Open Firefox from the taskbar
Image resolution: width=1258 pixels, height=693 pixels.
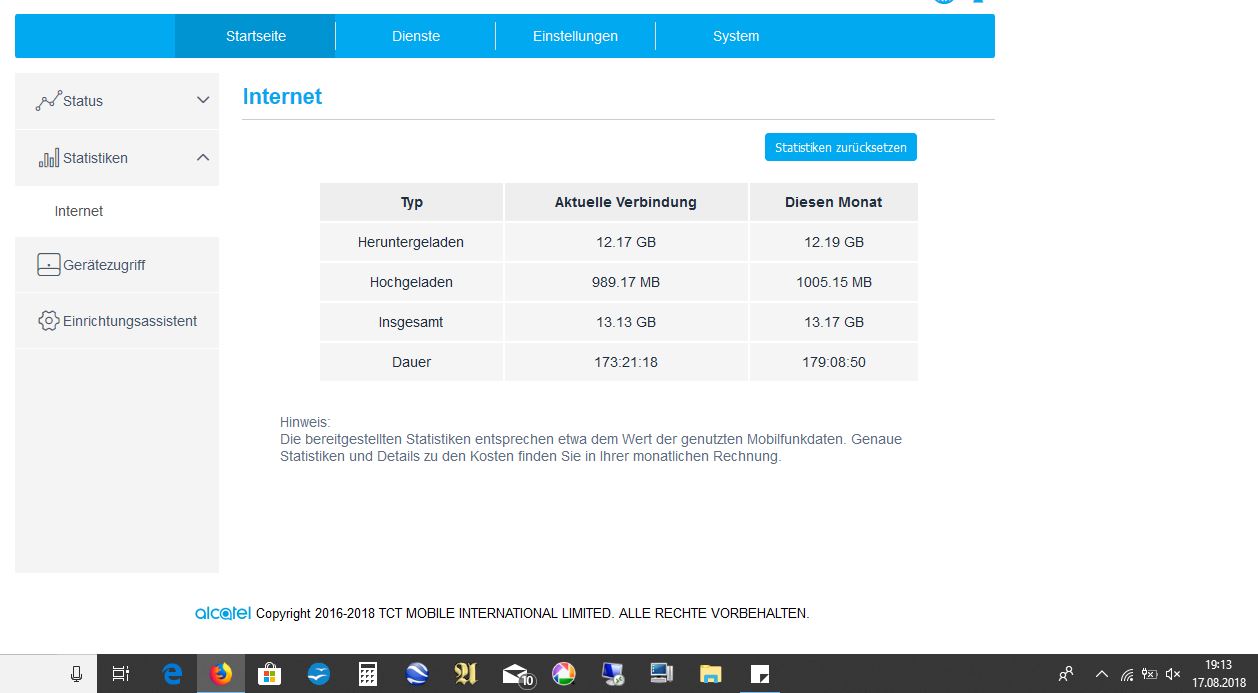coord(220,674)
